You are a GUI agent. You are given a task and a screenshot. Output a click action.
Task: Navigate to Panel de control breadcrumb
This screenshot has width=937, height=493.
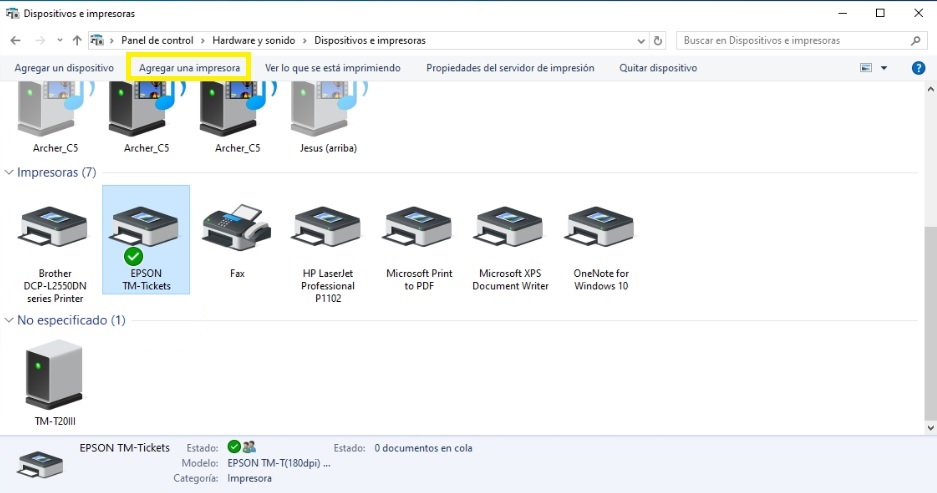point(157,41)
